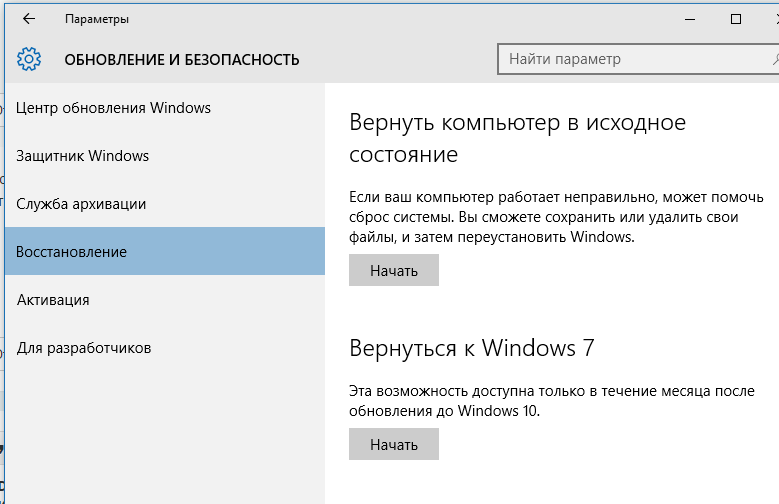This screenshot has width=779, height=504.
Task: Go to 'Служба архивации' section
Action: point(82,204)
